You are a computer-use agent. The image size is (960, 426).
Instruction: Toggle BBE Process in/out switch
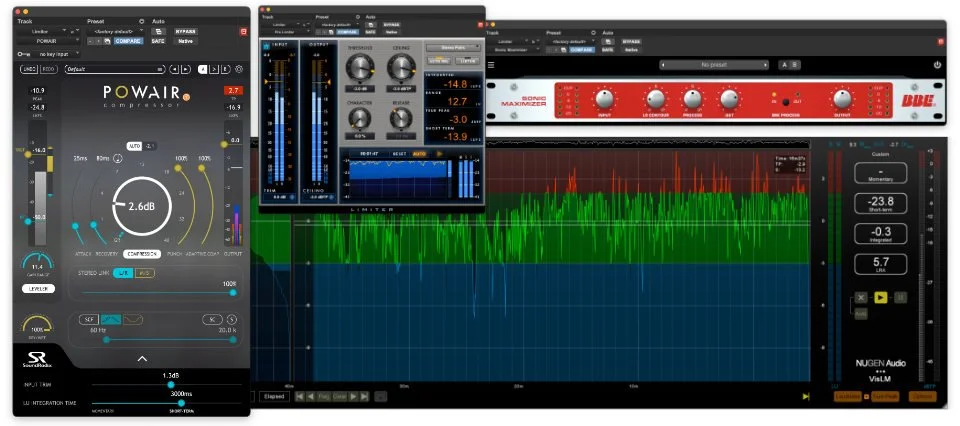coord(786,102)
